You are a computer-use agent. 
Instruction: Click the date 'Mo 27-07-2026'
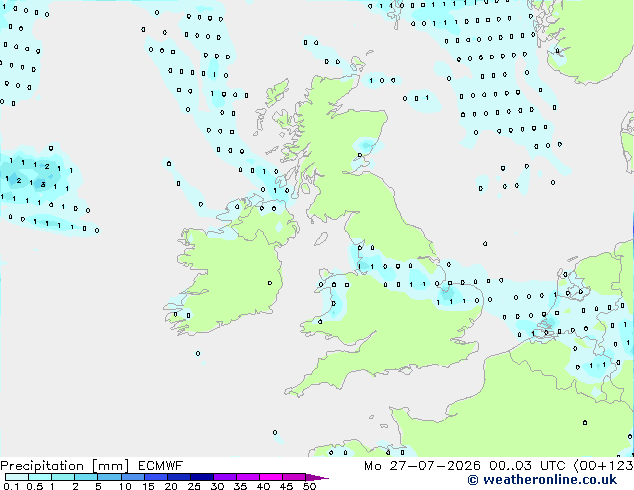tap(422, 466)
